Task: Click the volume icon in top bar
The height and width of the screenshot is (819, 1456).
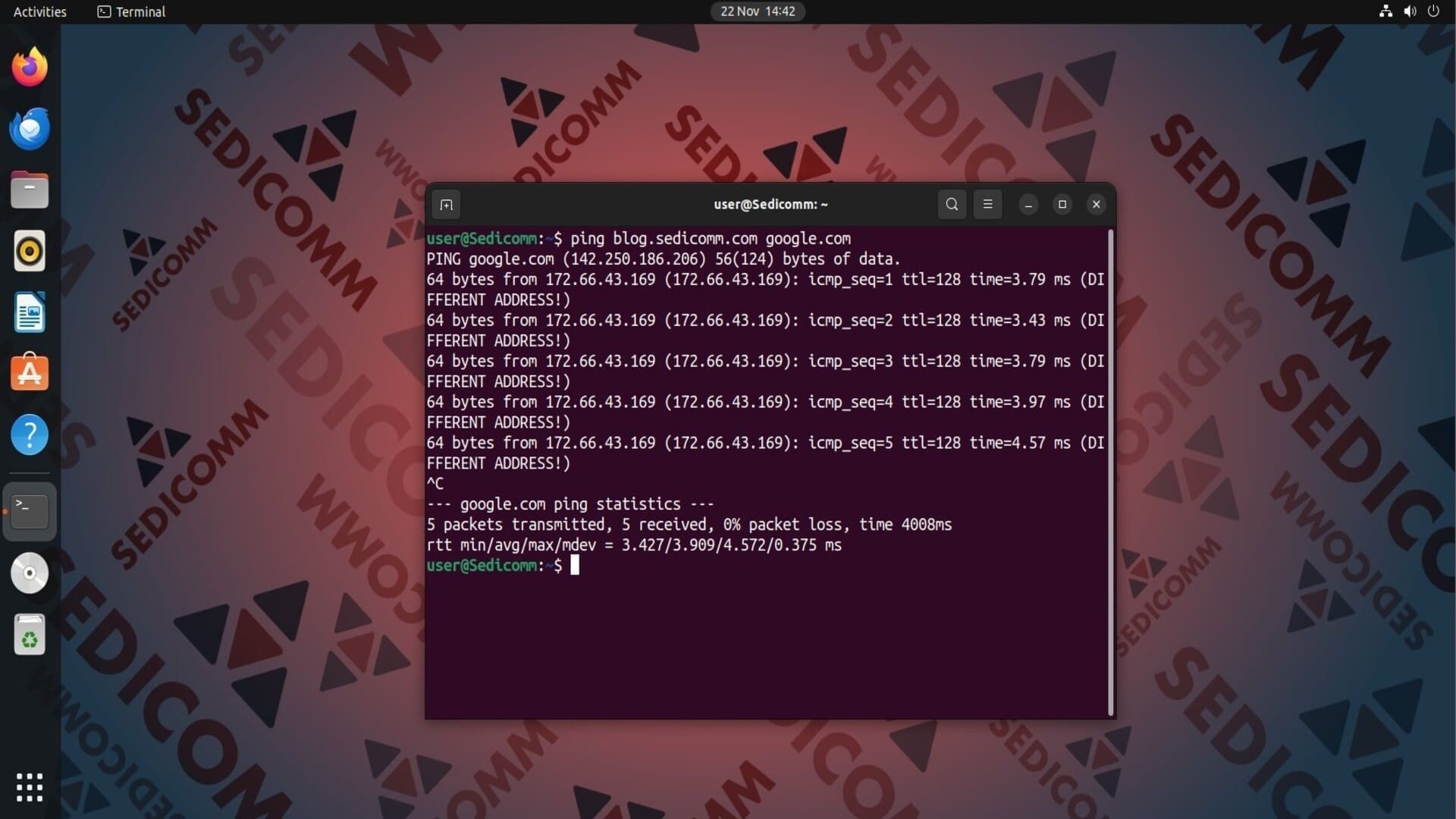Action: (x=1410, y=11)
